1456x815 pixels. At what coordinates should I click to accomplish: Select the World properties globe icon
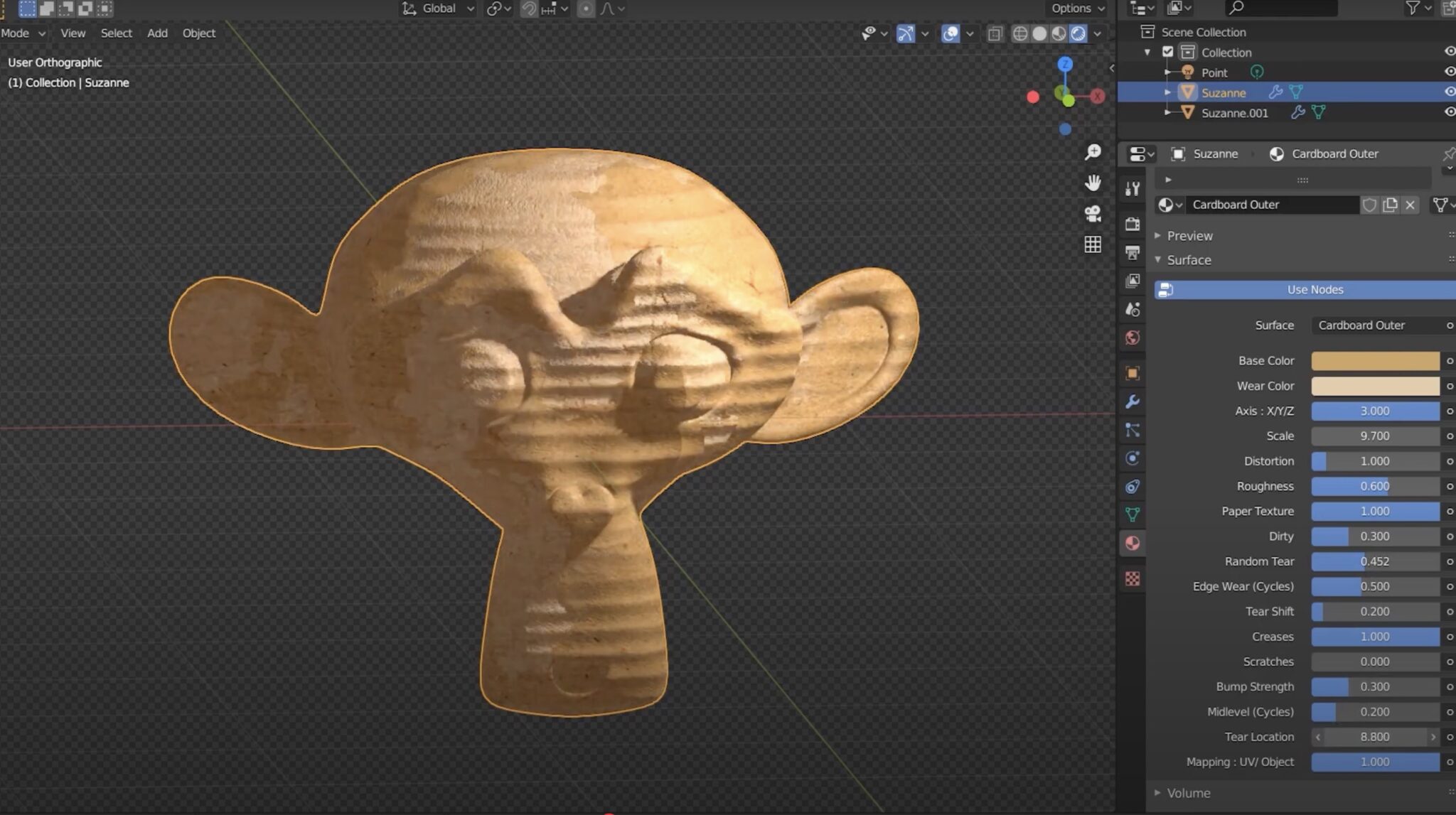tap(1132, 338)
